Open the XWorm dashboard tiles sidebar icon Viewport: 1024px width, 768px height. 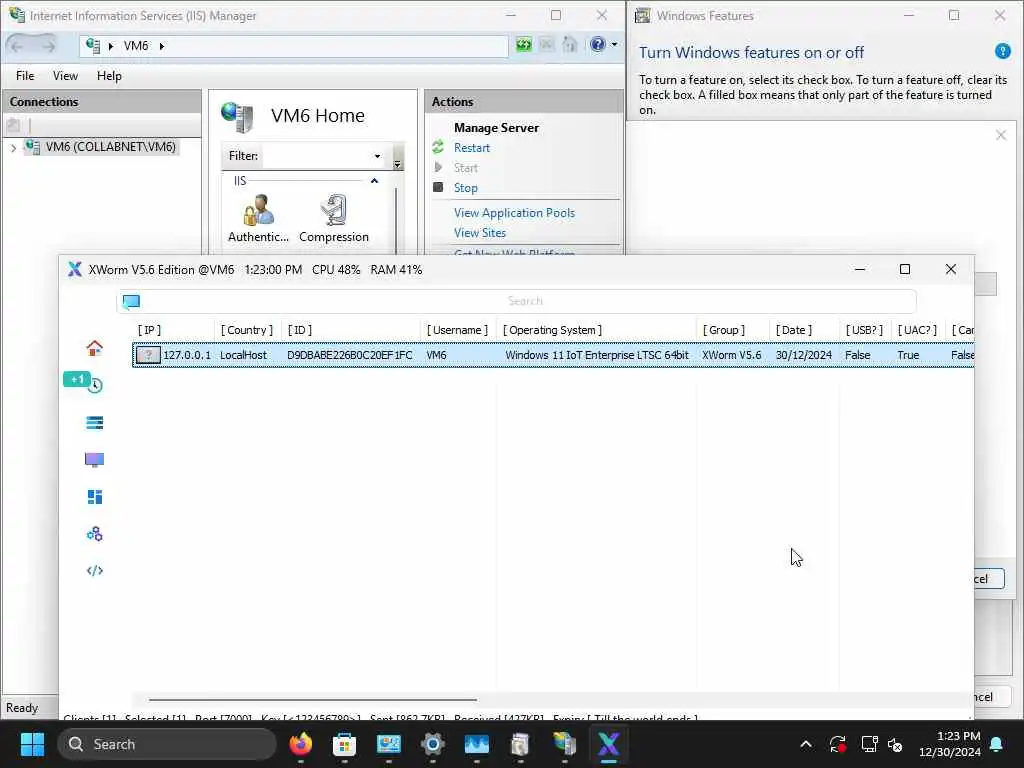(x=95, y=497)
